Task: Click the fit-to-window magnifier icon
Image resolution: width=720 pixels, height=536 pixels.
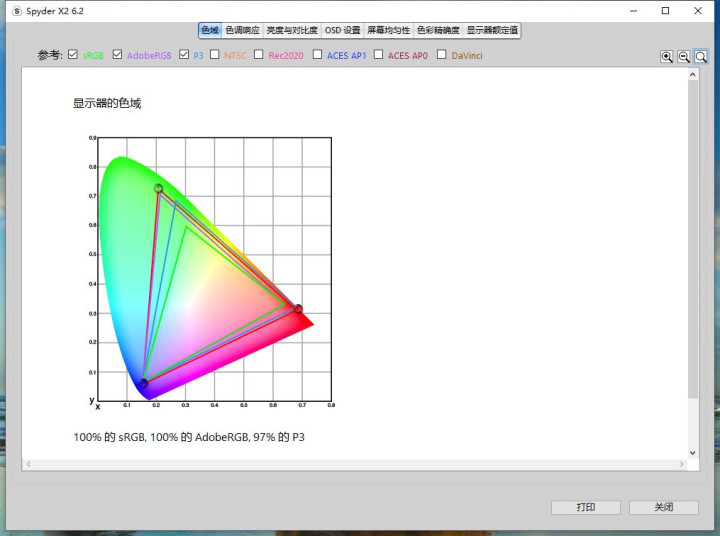Action: tap(701, 57)
